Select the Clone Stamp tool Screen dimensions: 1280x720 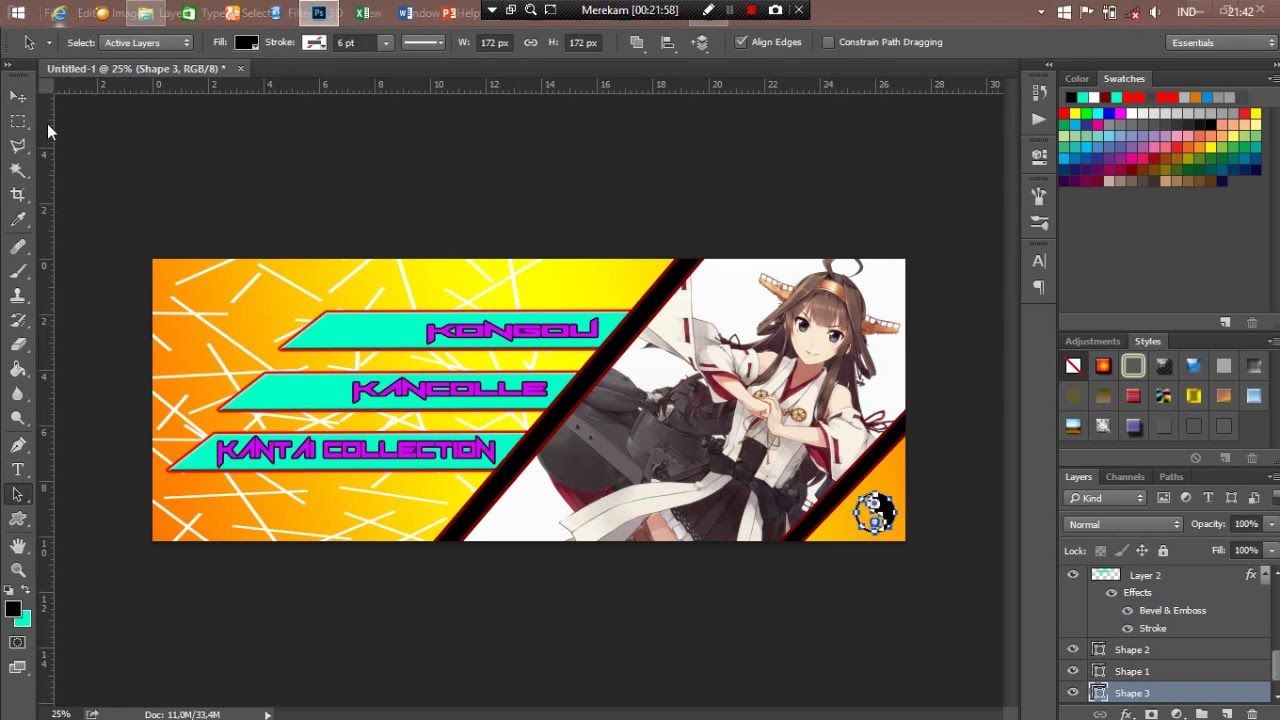[x=16, y=296]
